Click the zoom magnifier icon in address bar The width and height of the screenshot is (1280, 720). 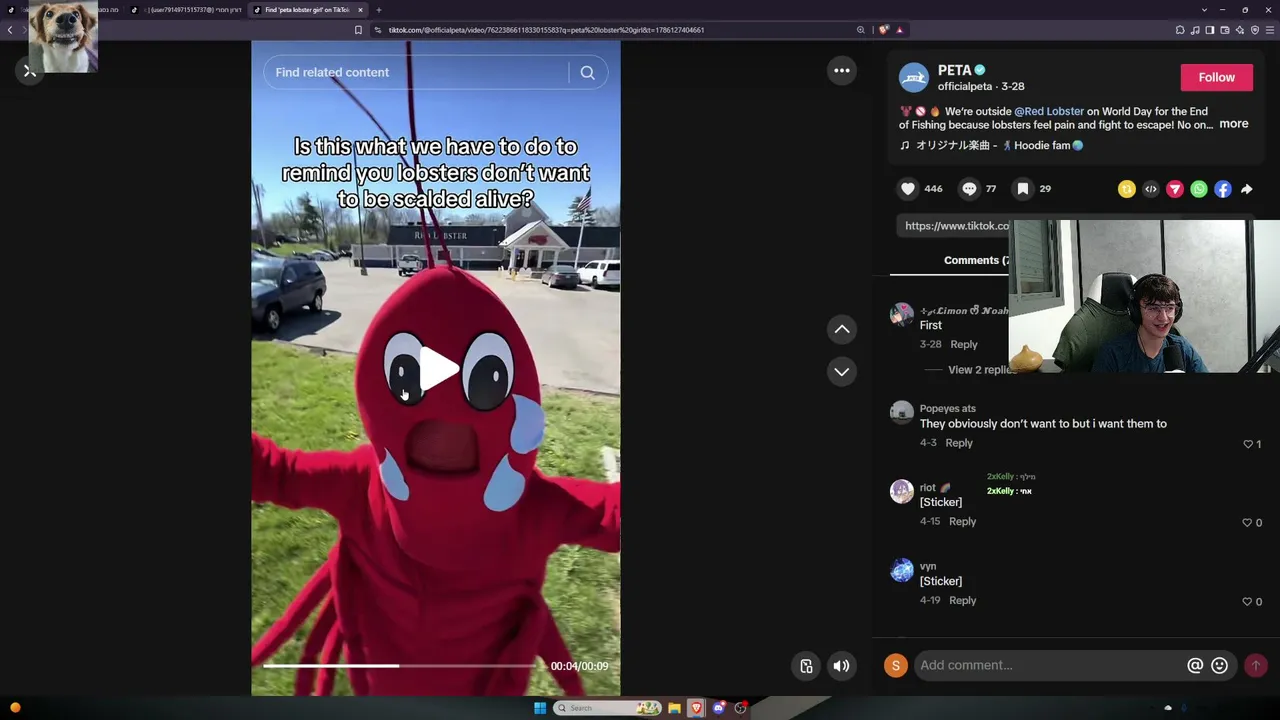click(860, 30)
